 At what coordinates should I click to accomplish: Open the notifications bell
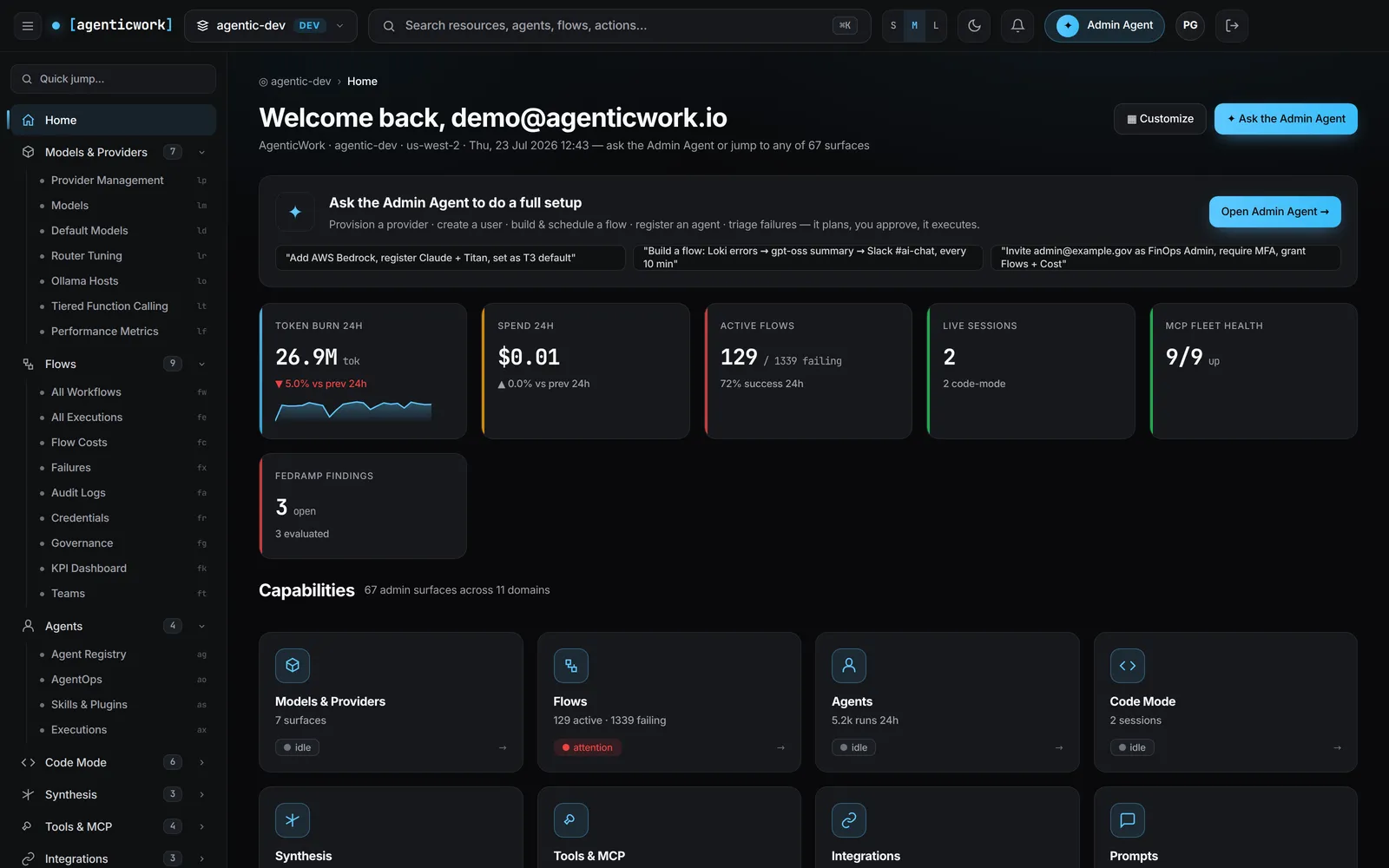(x=1017, y=26)
